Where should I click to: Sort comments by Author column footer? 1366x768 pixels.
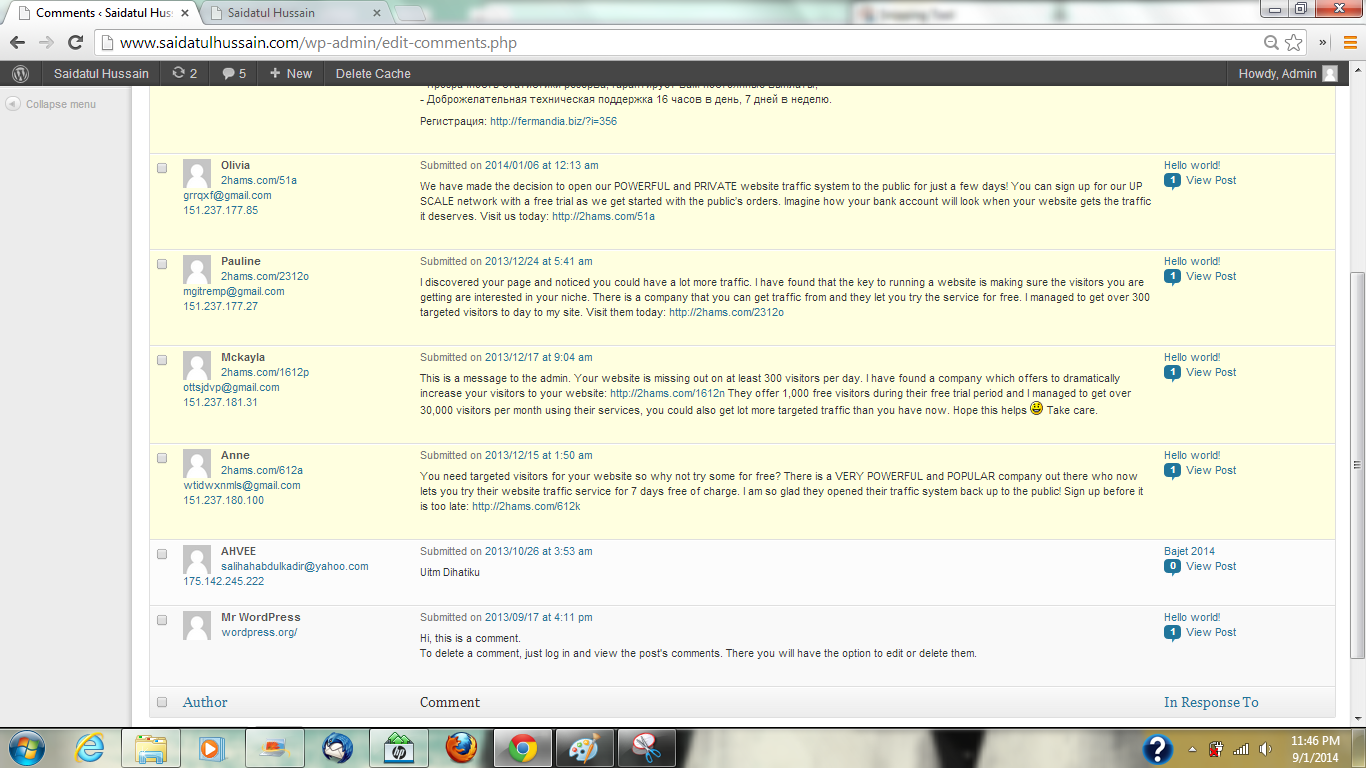pyautogui.click(x=205, y=702)
